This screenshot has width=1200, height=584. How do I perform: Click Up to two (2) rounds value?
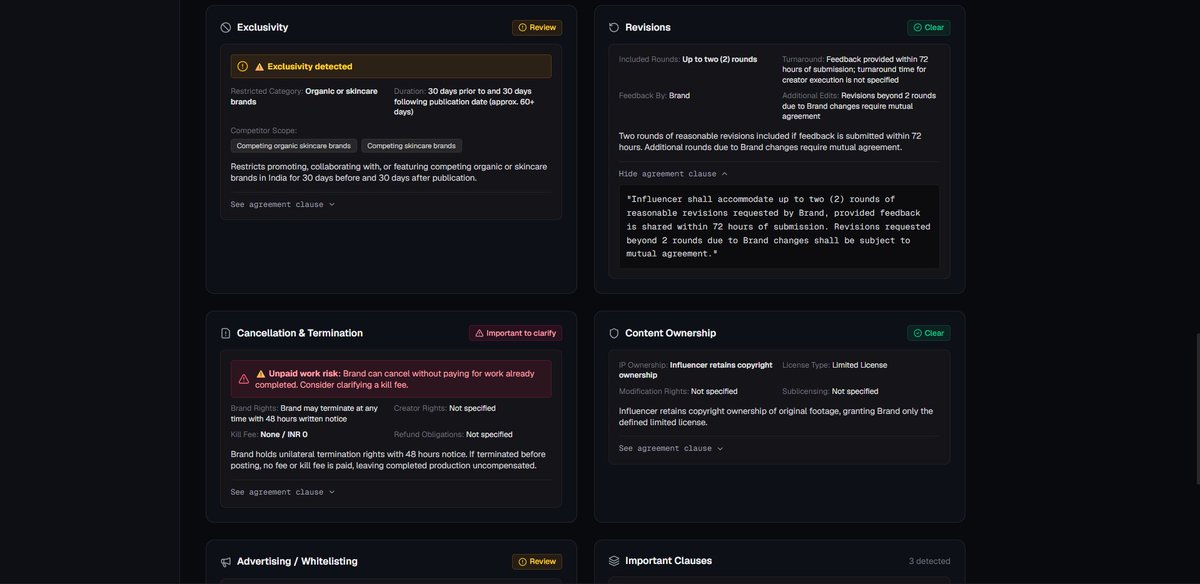pyautogui.click(x=720, y=59)
